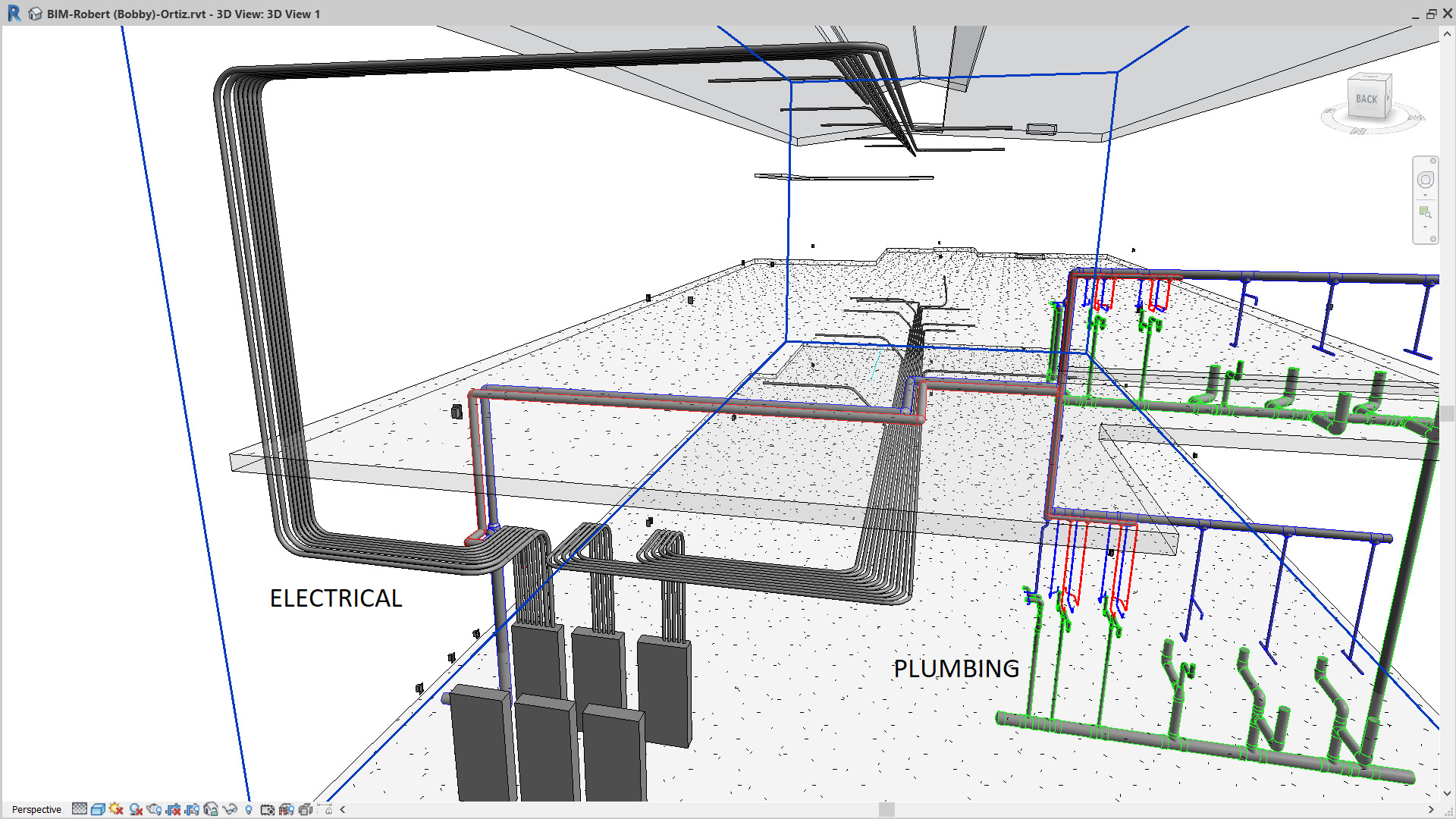Screen dimensions: 1456x819
Task: Open Temporary Hide/Isolate sunglasses icon
Action: point(230,809)
